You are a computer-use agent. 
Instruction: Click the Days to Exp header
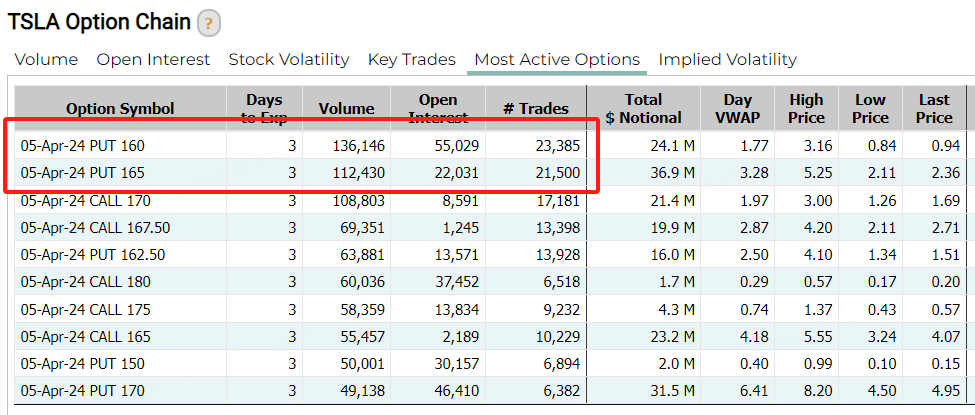point(264,109)
